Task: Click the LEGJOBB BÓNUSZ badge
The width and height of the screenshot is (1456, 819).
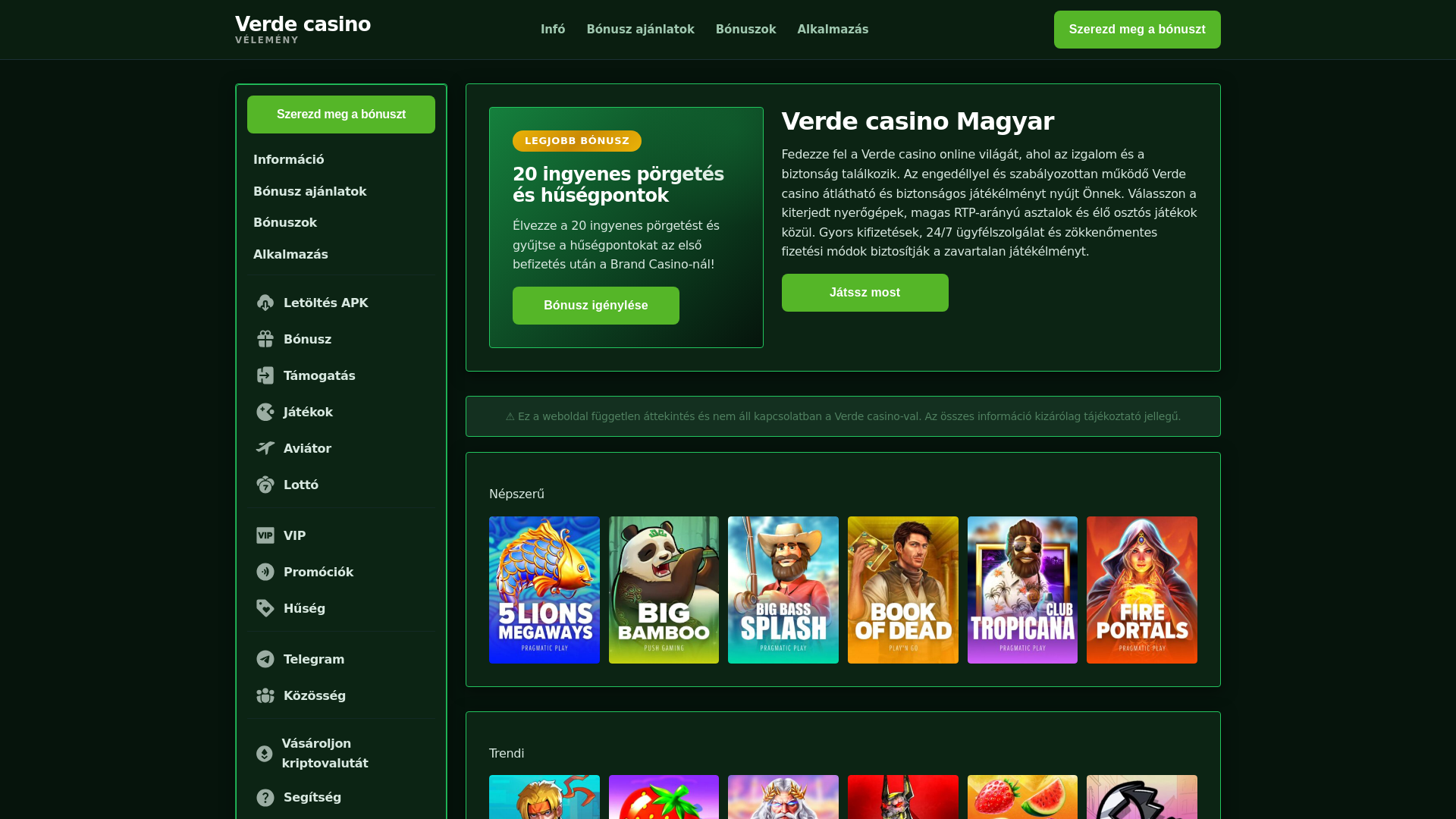Action: click(577, 141)
